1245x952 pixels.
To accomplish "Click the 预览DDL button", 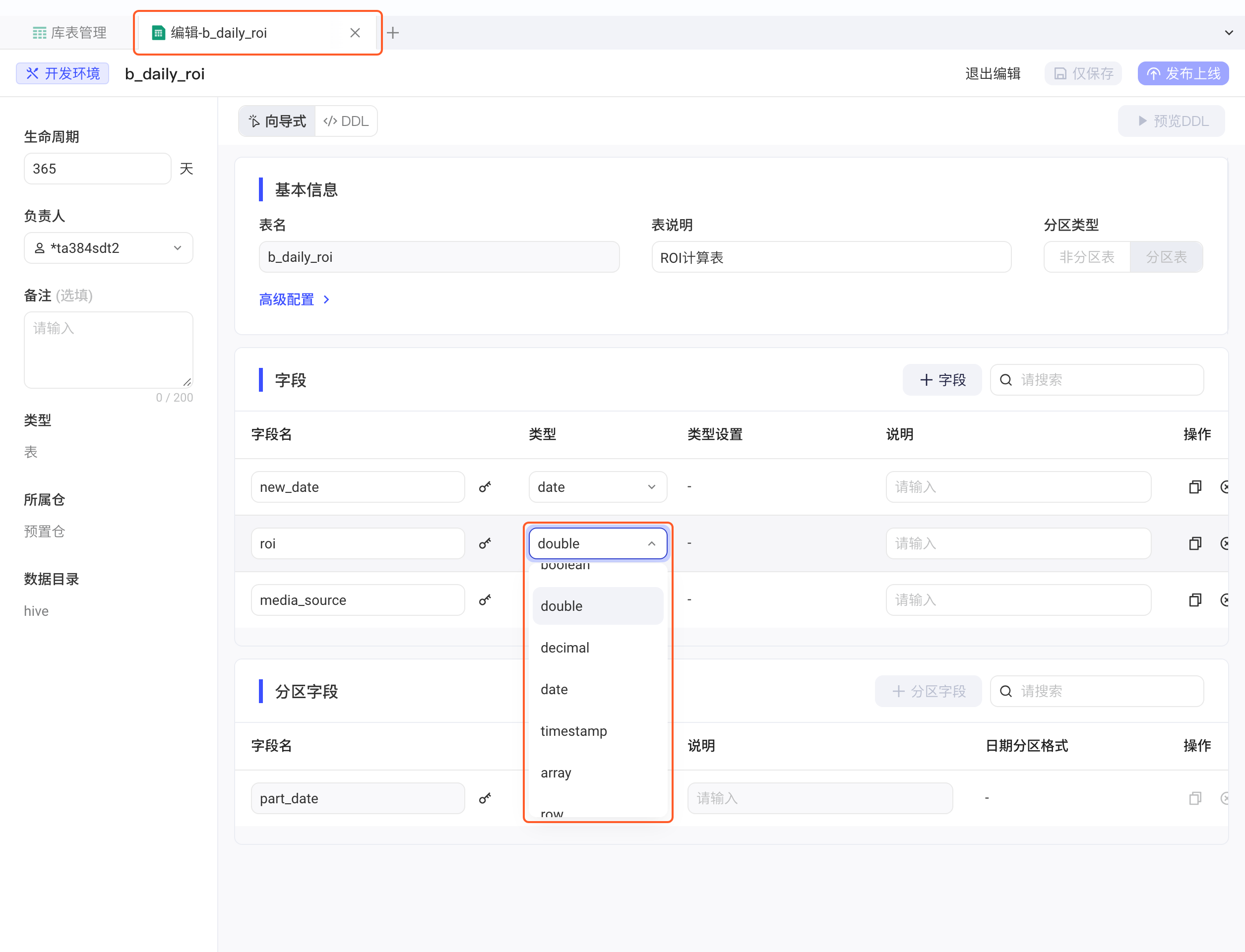I will [x=1171, y=121].
